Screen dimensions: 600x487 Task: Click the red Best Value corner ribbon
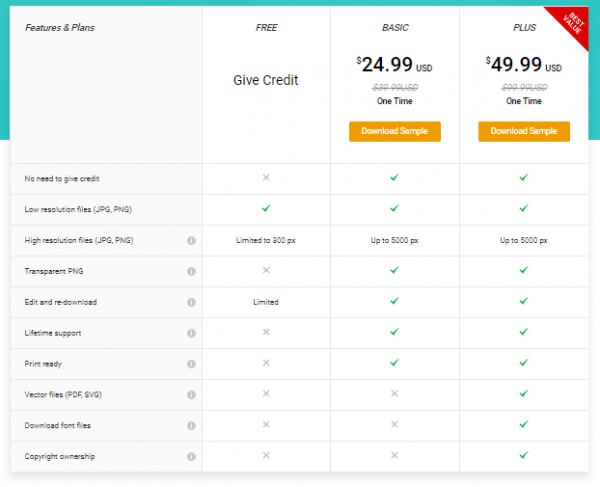(575, 20)
